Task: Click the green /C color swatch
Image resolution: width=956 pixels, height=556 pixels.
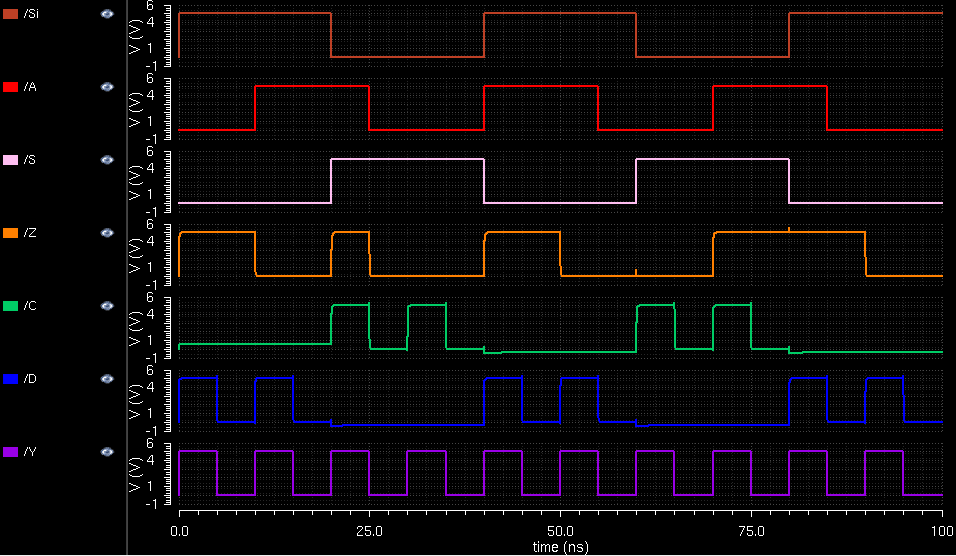Action: point(10,306)
